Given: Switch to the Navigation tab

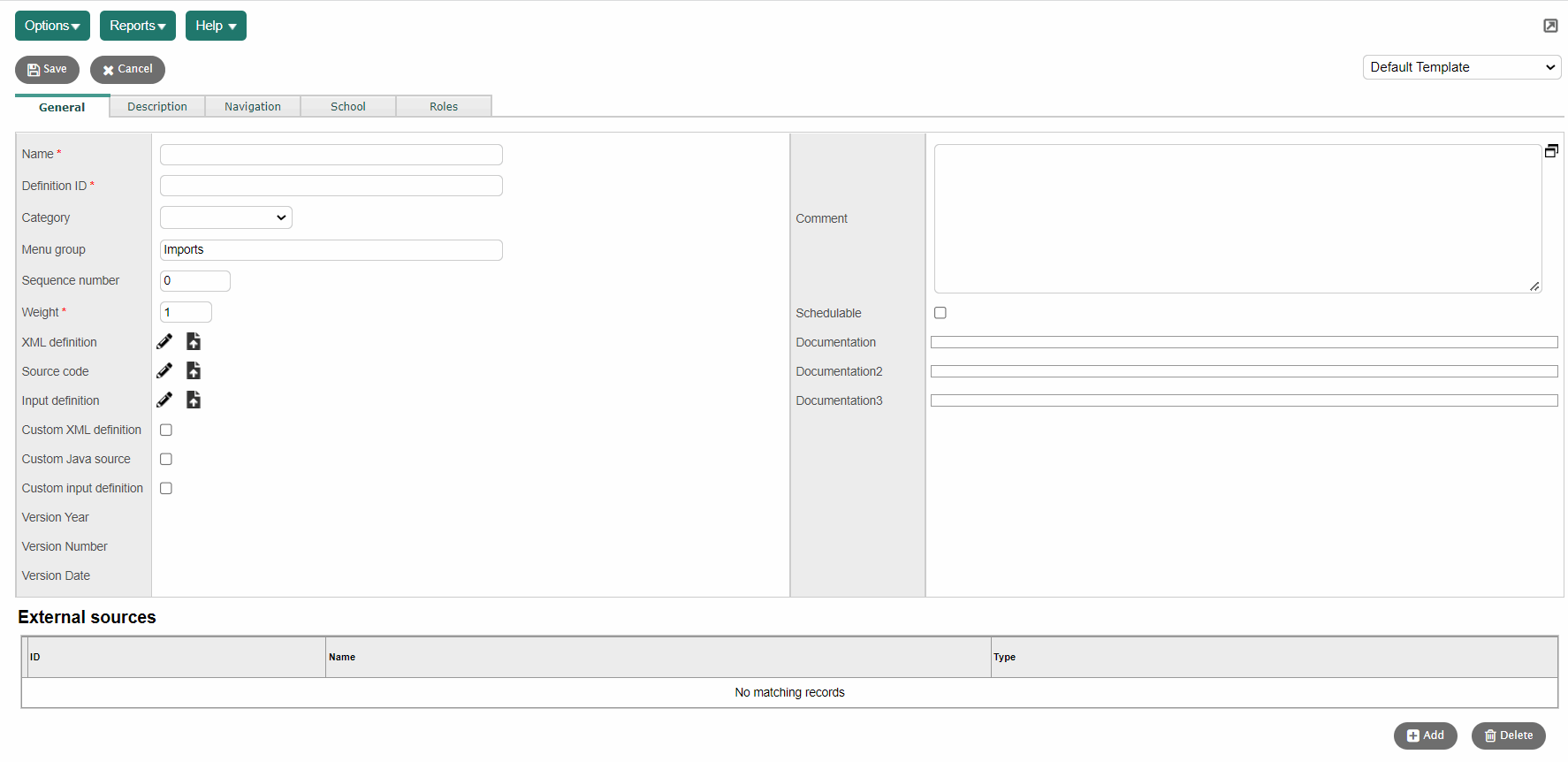Looking at the screenshot, I should tap(253, 107).
